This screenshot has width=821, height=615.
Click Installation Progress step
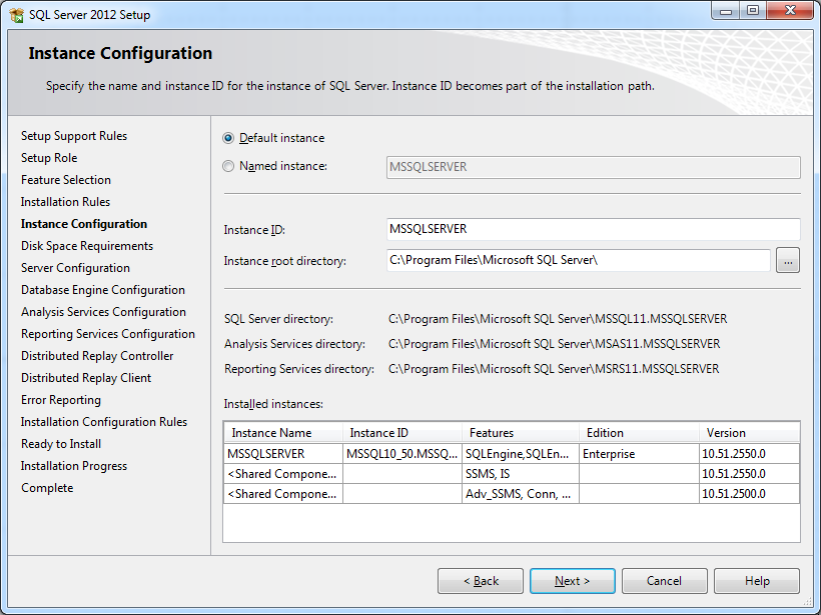click(74, 466)
